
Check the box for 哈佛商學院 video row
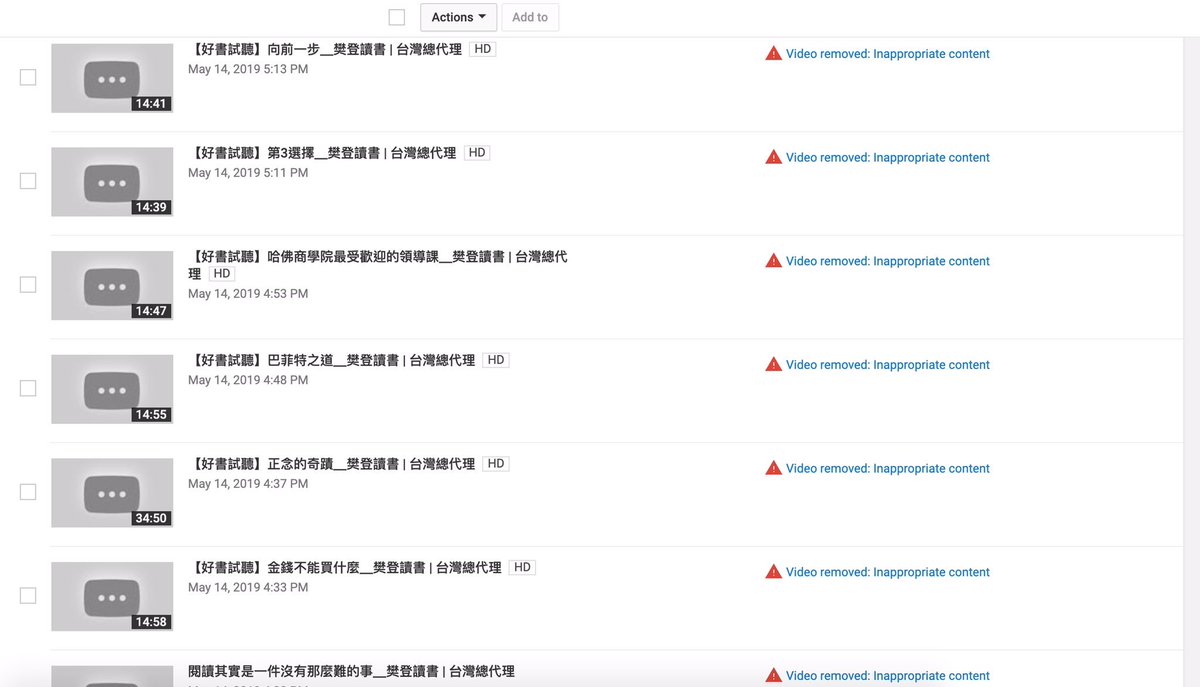[28, 285]
